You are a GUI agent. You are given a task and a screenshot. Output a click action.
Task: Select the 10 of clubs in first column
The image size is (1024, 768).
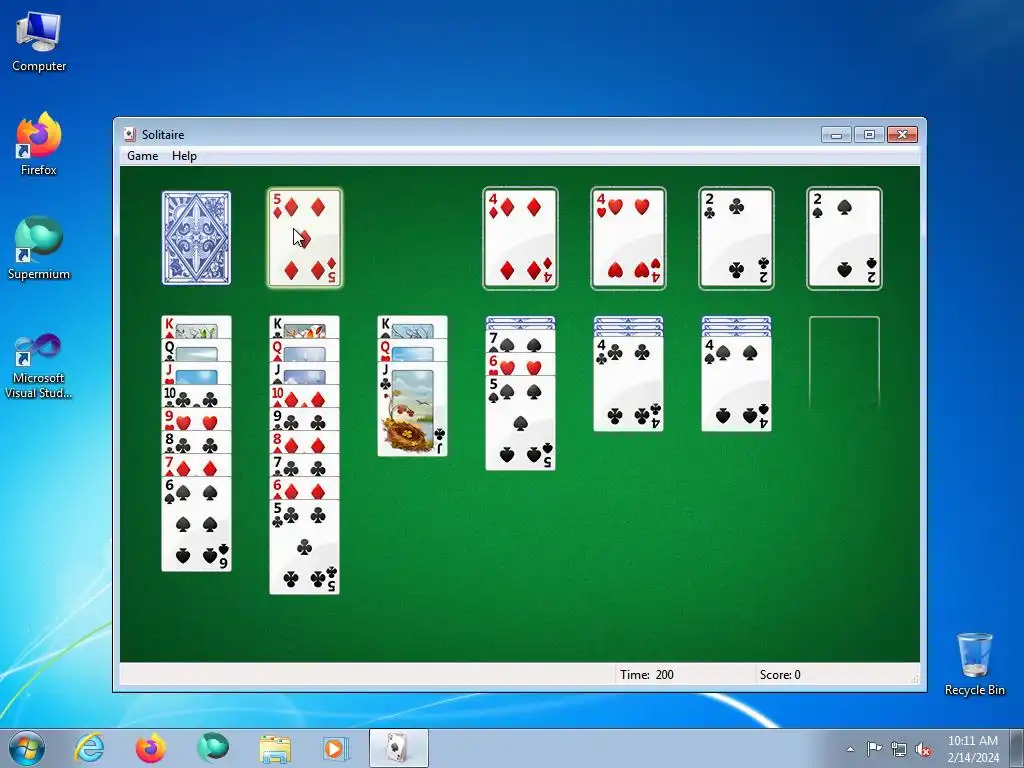click(197, 397)
